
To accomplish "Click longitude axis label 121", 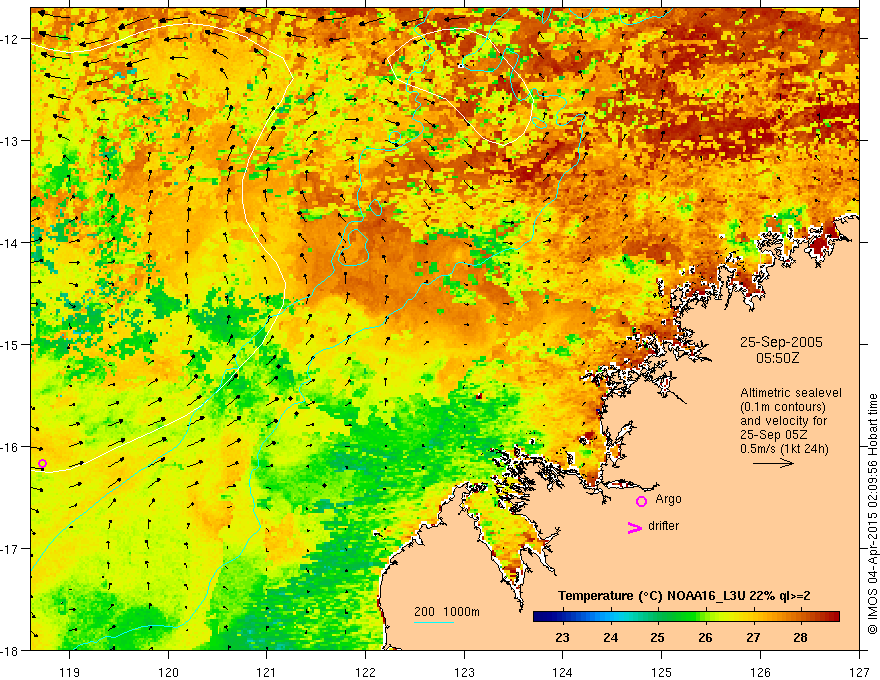I will [x=267, y=672].
